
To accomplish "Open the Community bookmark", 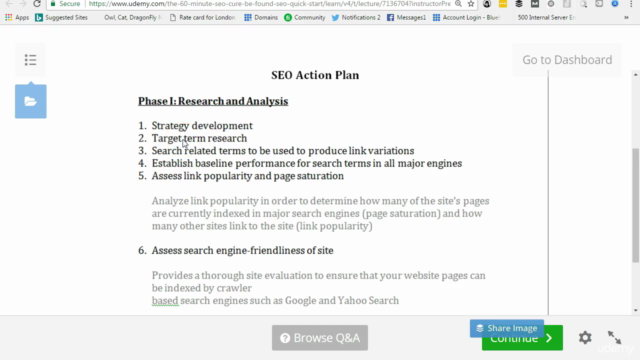I will 305,18.
